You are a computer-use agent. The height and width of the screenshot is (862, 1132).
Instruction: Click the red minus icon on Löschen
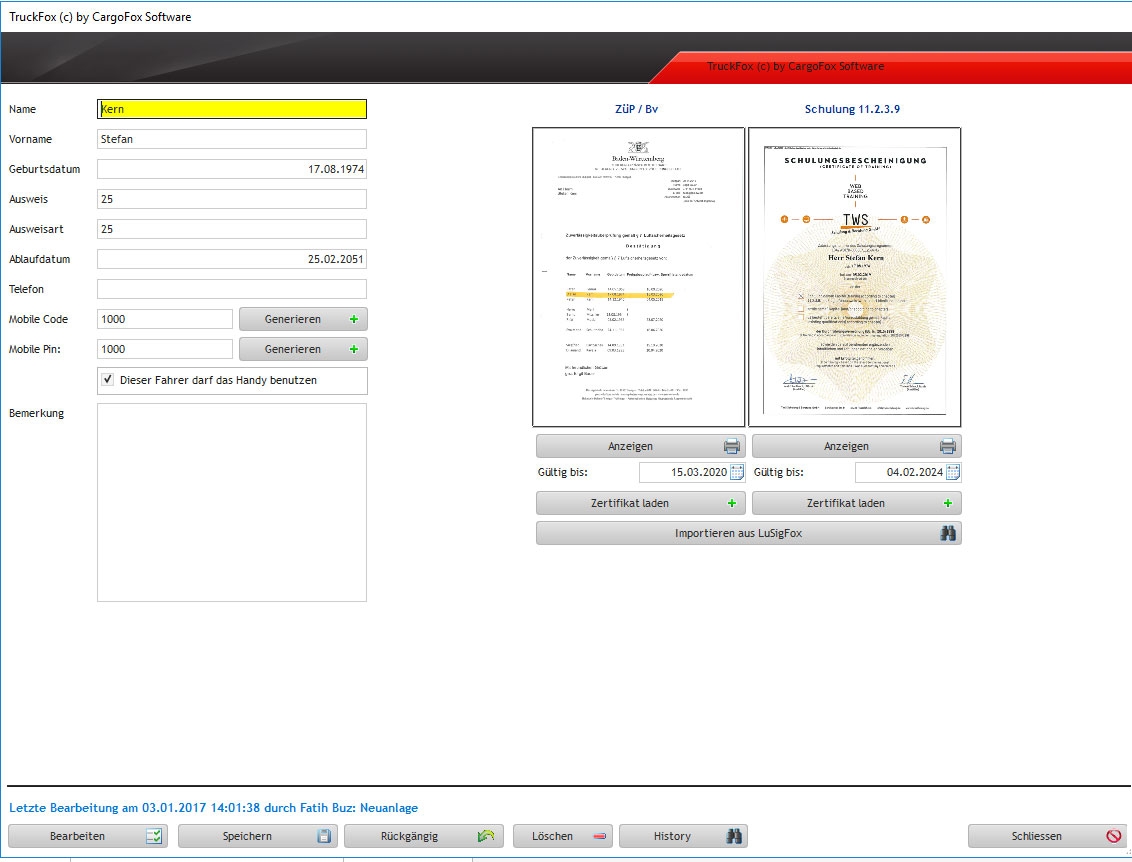[x=599, y=836]
